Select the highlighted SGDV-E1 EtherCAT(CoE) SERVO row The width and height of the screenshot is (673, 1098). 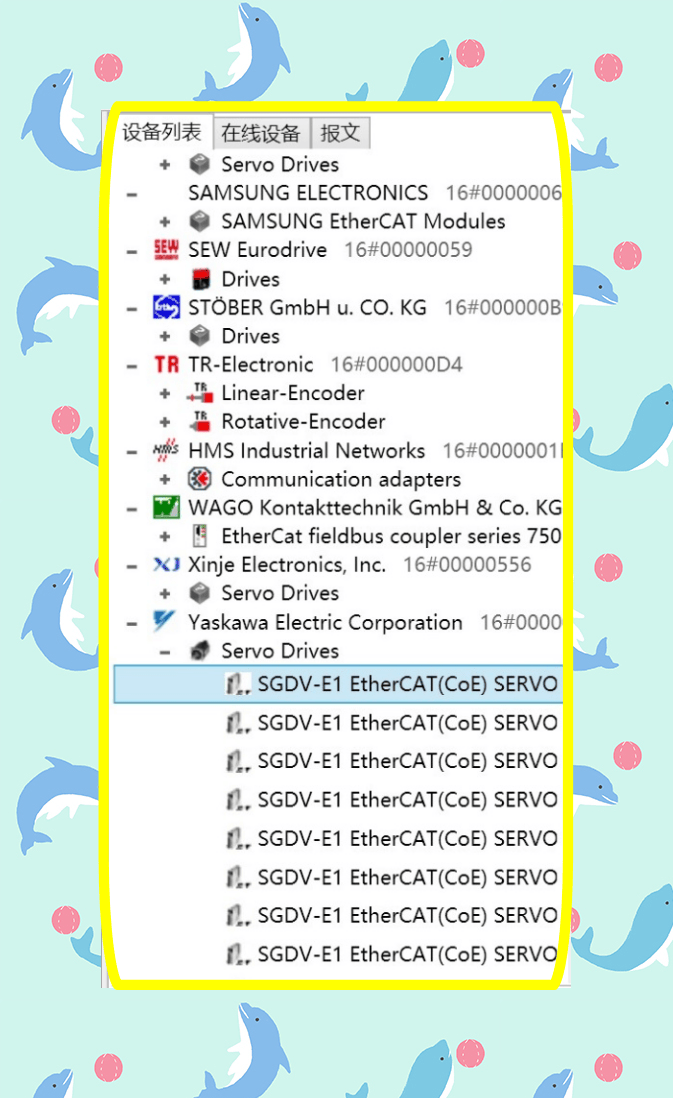pyautogui.click(x=338, y=684)
